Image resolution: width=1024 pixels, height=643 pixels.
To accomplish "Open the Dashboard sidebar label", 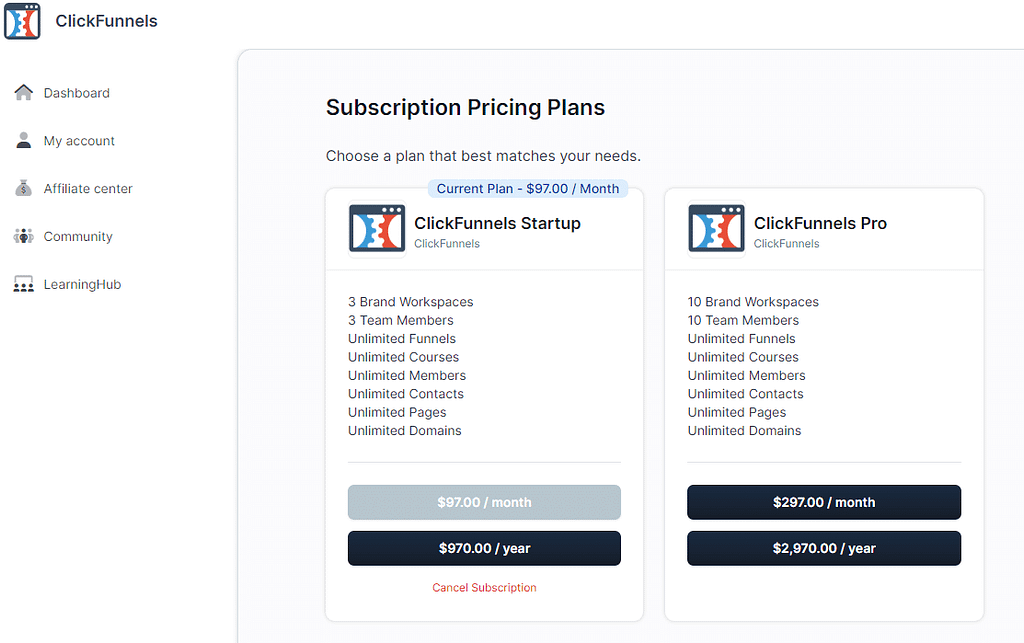I will (x=77, y=93).
